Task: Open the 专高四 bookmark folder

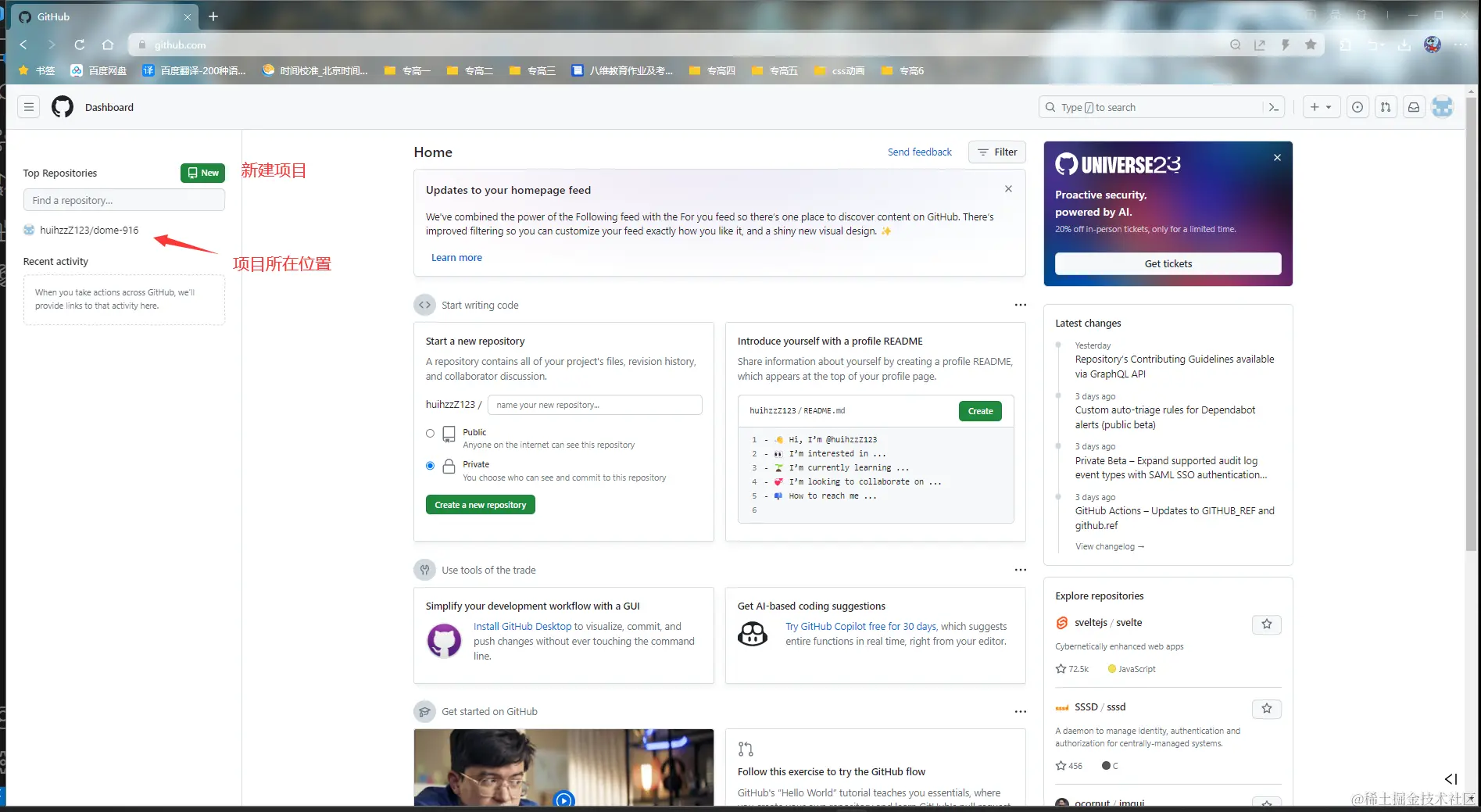Action: [x=712, y=70]
